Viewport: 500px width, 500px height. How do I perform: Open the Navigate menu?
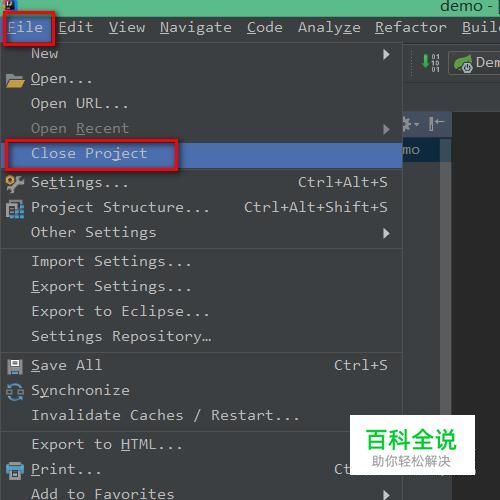click(x=196, y=27)
